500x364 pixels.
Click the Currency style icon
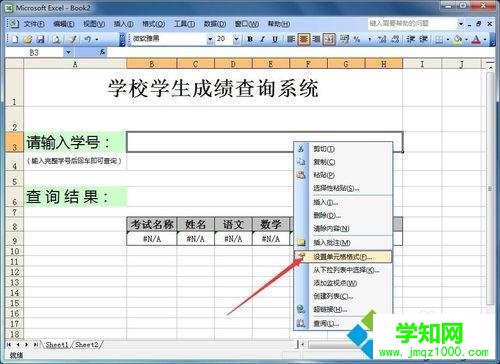(344, 39)
